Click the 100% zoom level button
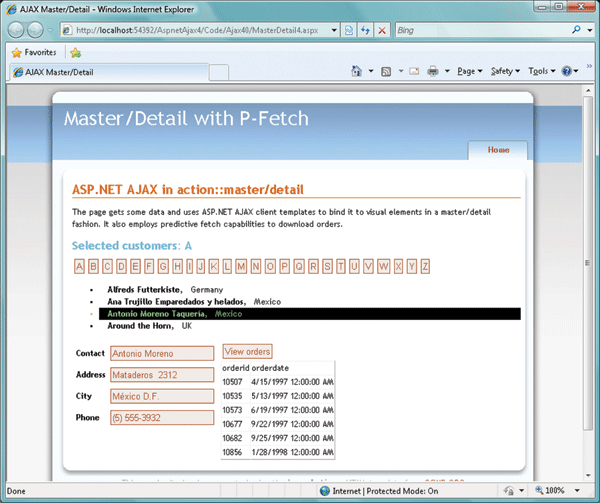600x503 pixels. click(x=550, y=490)
